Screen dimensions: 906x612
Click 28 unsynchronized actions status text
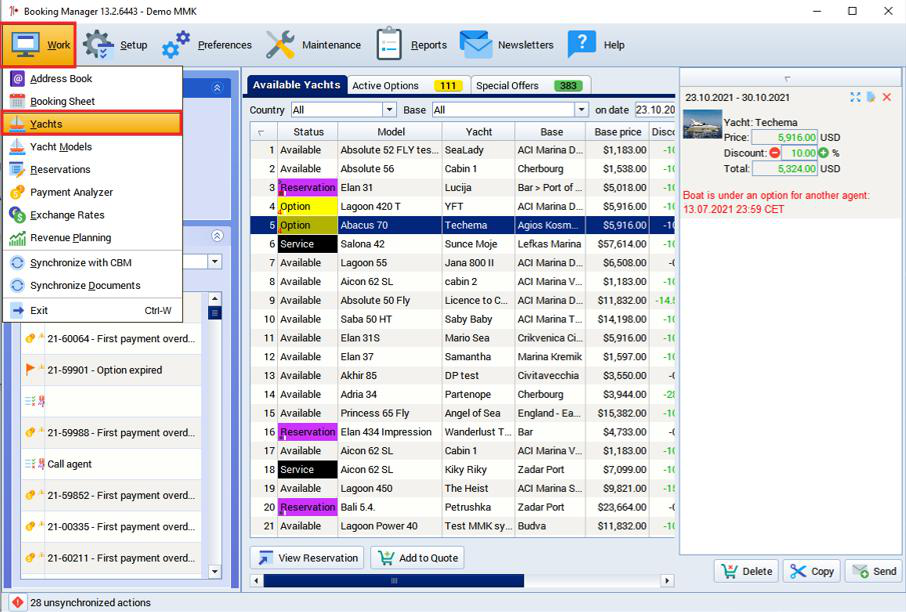91,602
